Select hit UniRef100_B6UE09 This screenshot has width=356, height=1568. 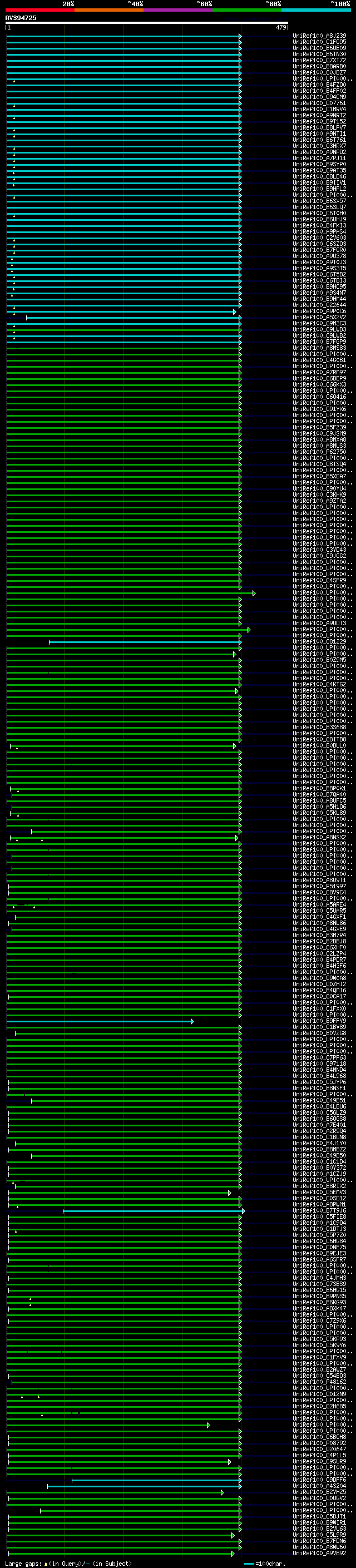319,48
